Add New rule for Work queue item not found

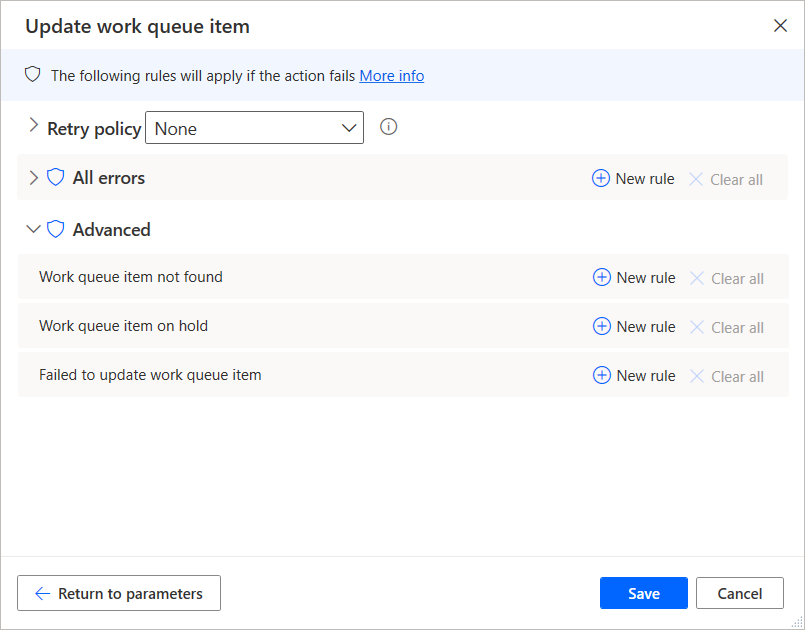pyautogui.click(x=634, y=278)
